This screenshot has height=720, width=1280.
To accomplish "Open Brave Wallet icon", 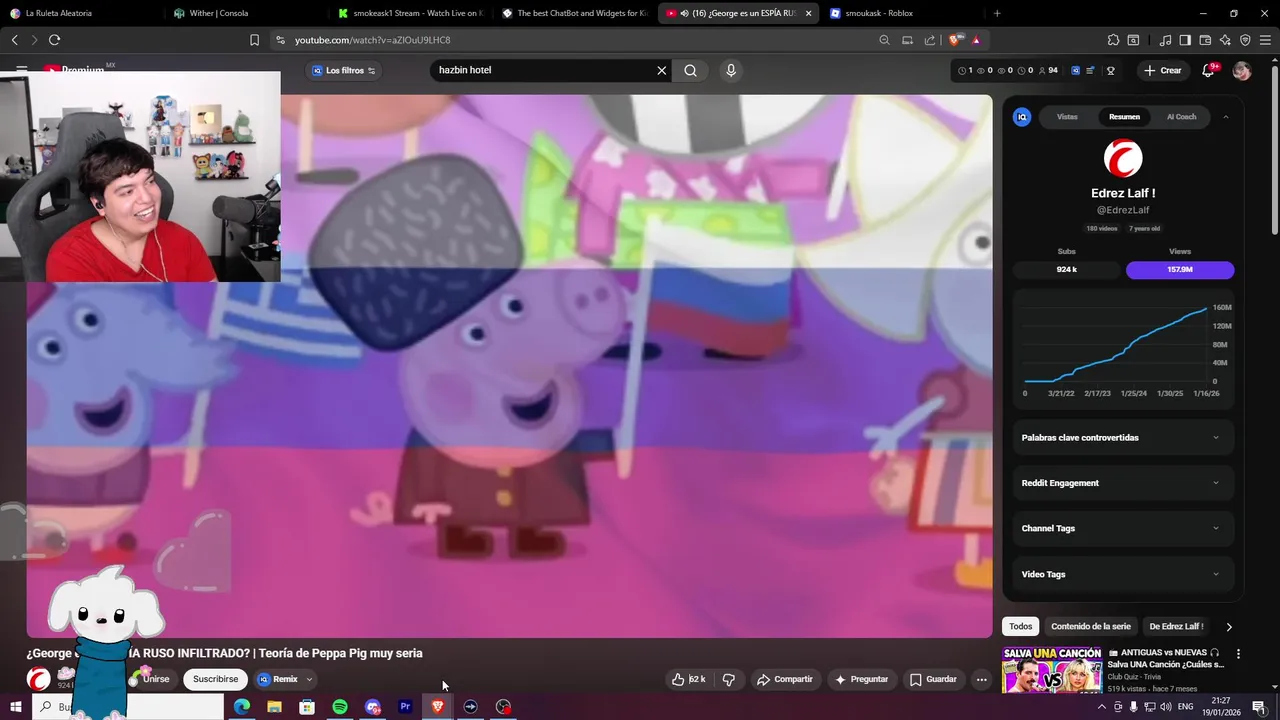I will coord(1205,40).
